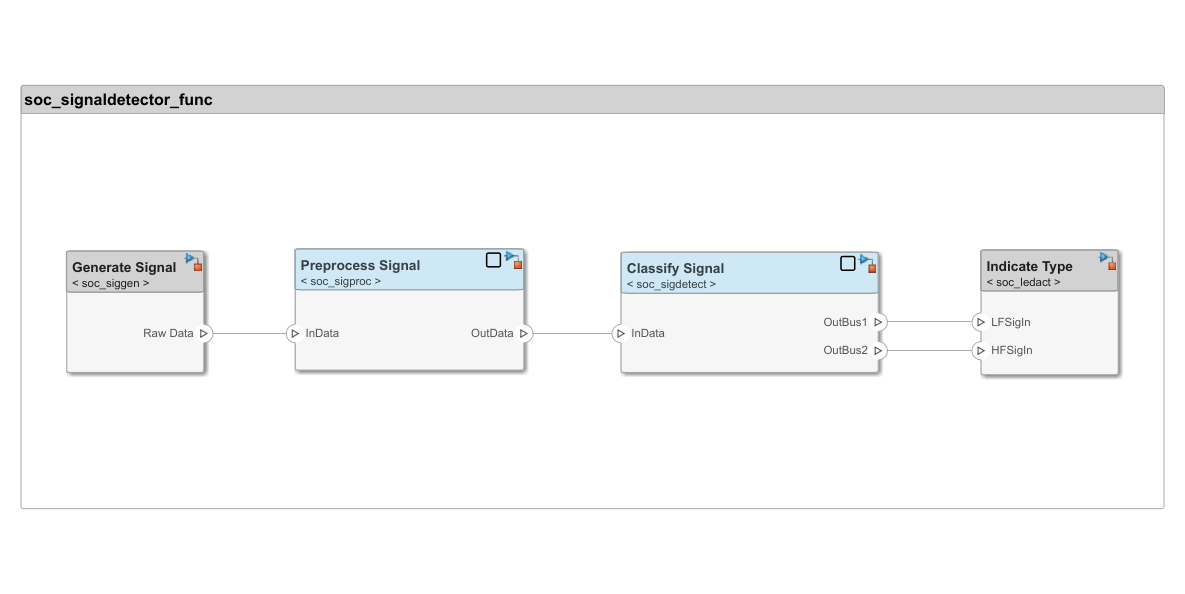
Task: Select the Raw Data output port
Action: [x=204, y=333]
